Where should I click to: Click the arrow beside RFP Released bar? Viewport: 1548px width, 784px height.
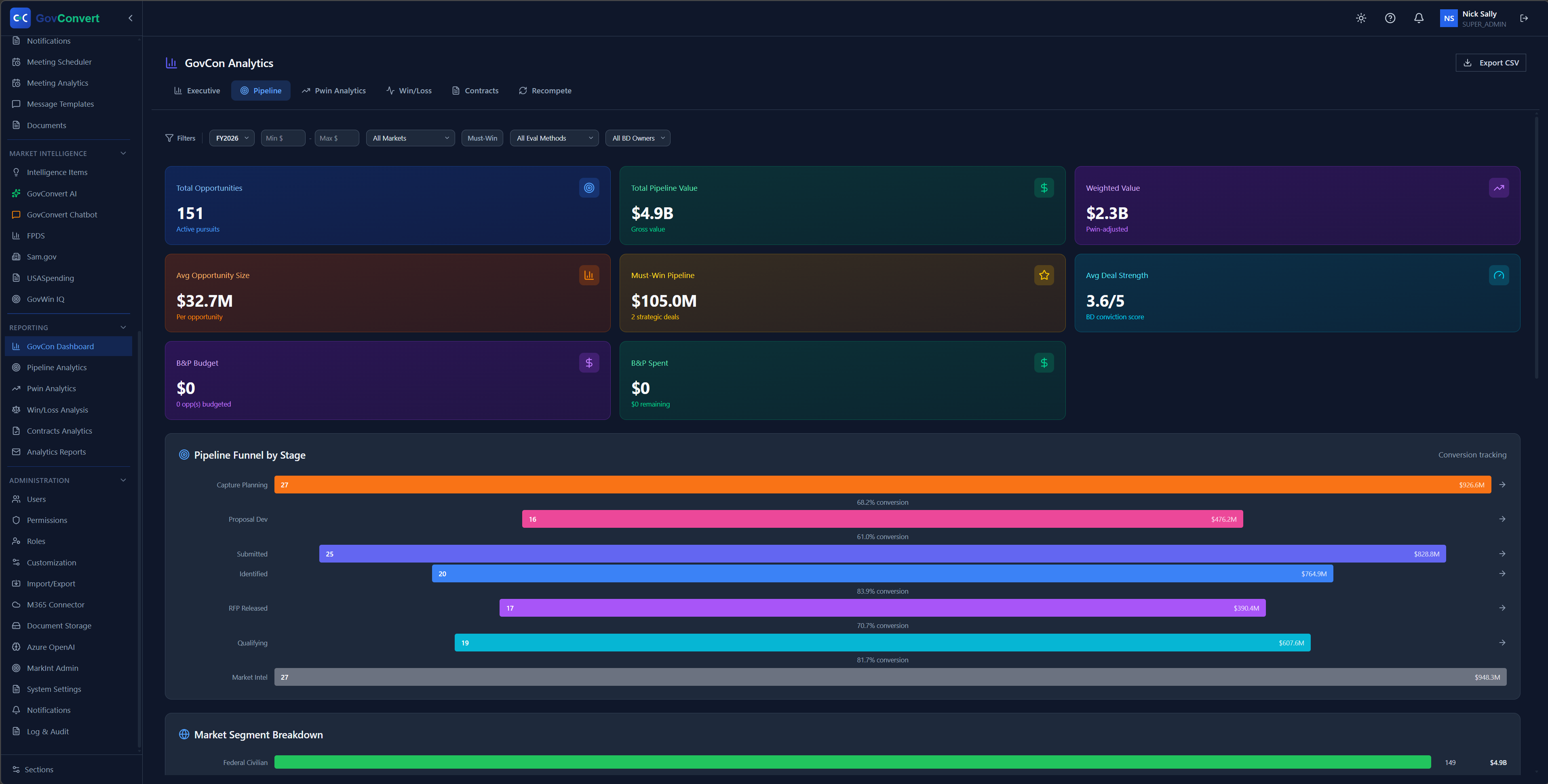coord(1502,608)
